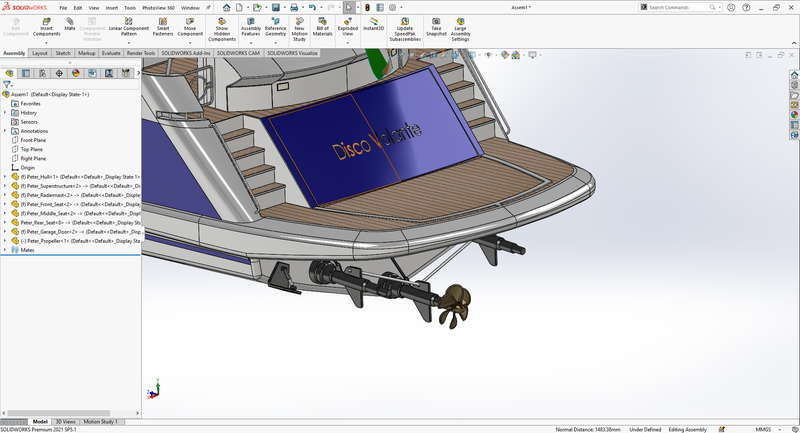Open the PhotoView 360 menu

pos(158,8)
